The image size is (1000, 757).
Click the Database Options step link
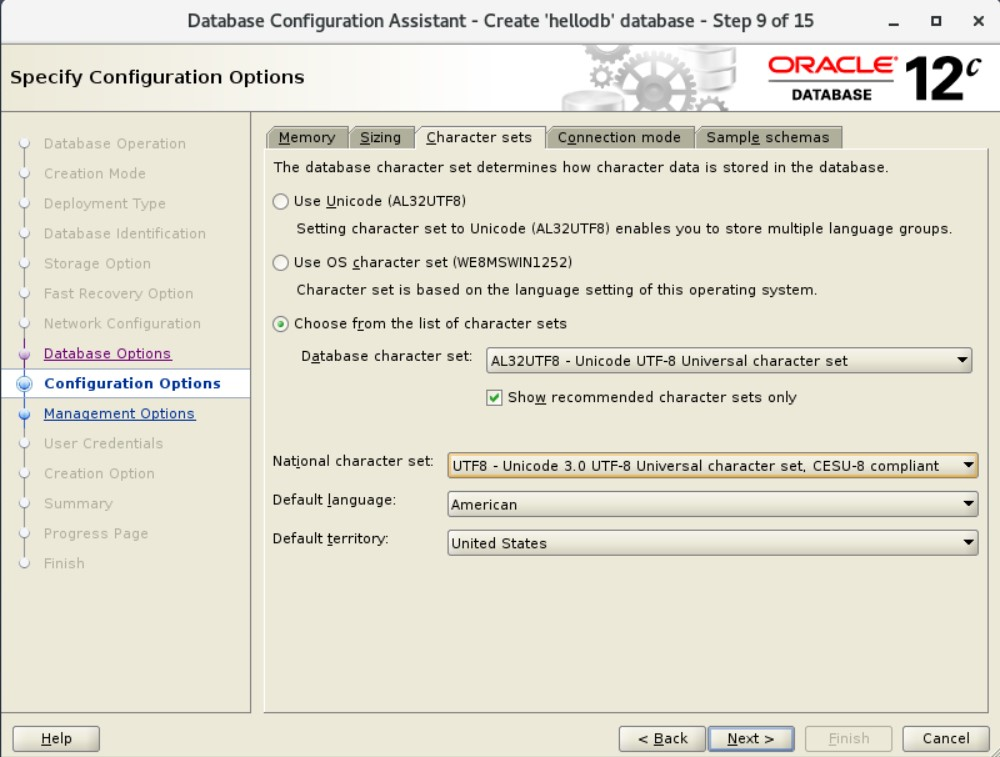[108, 353]
